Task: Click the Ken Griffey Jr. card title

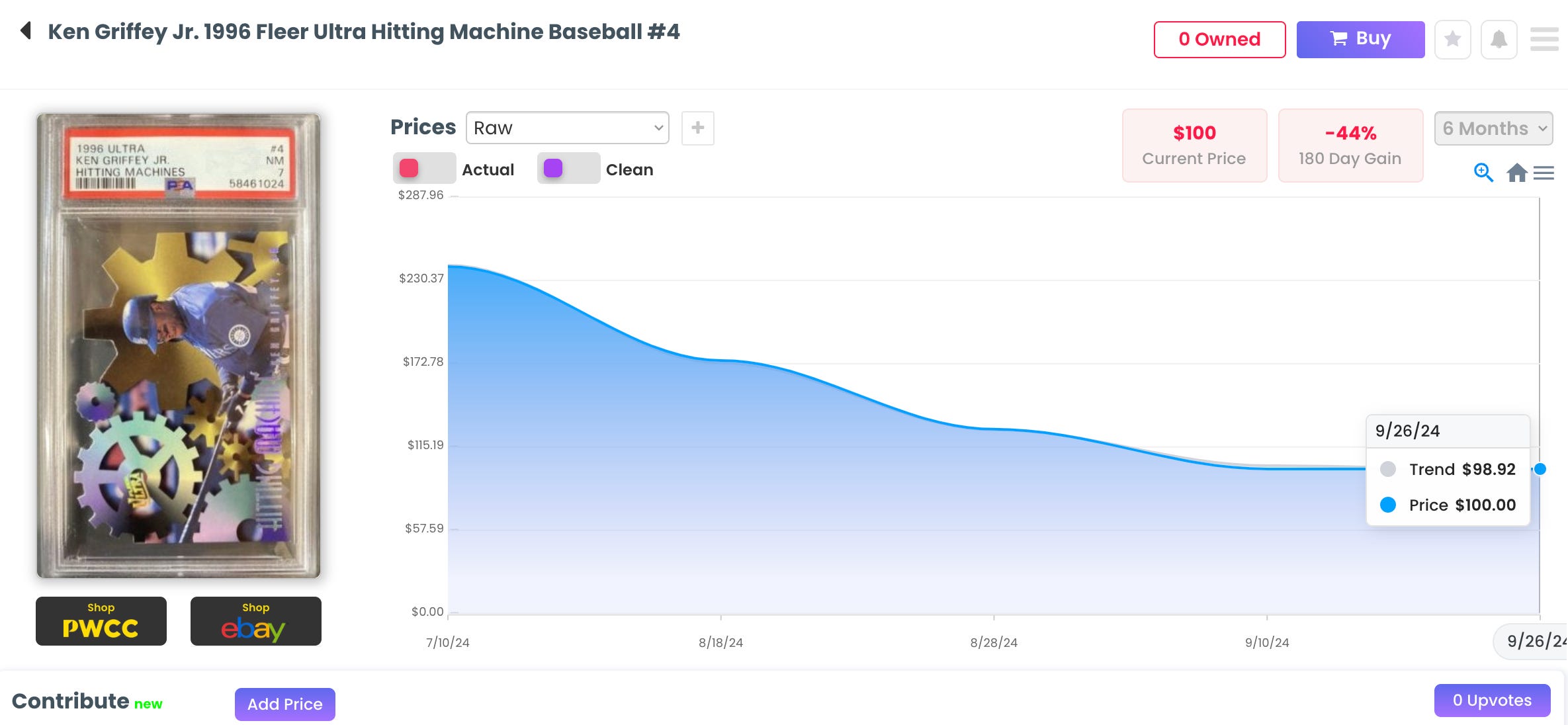Action: click(x=364, y=32)
